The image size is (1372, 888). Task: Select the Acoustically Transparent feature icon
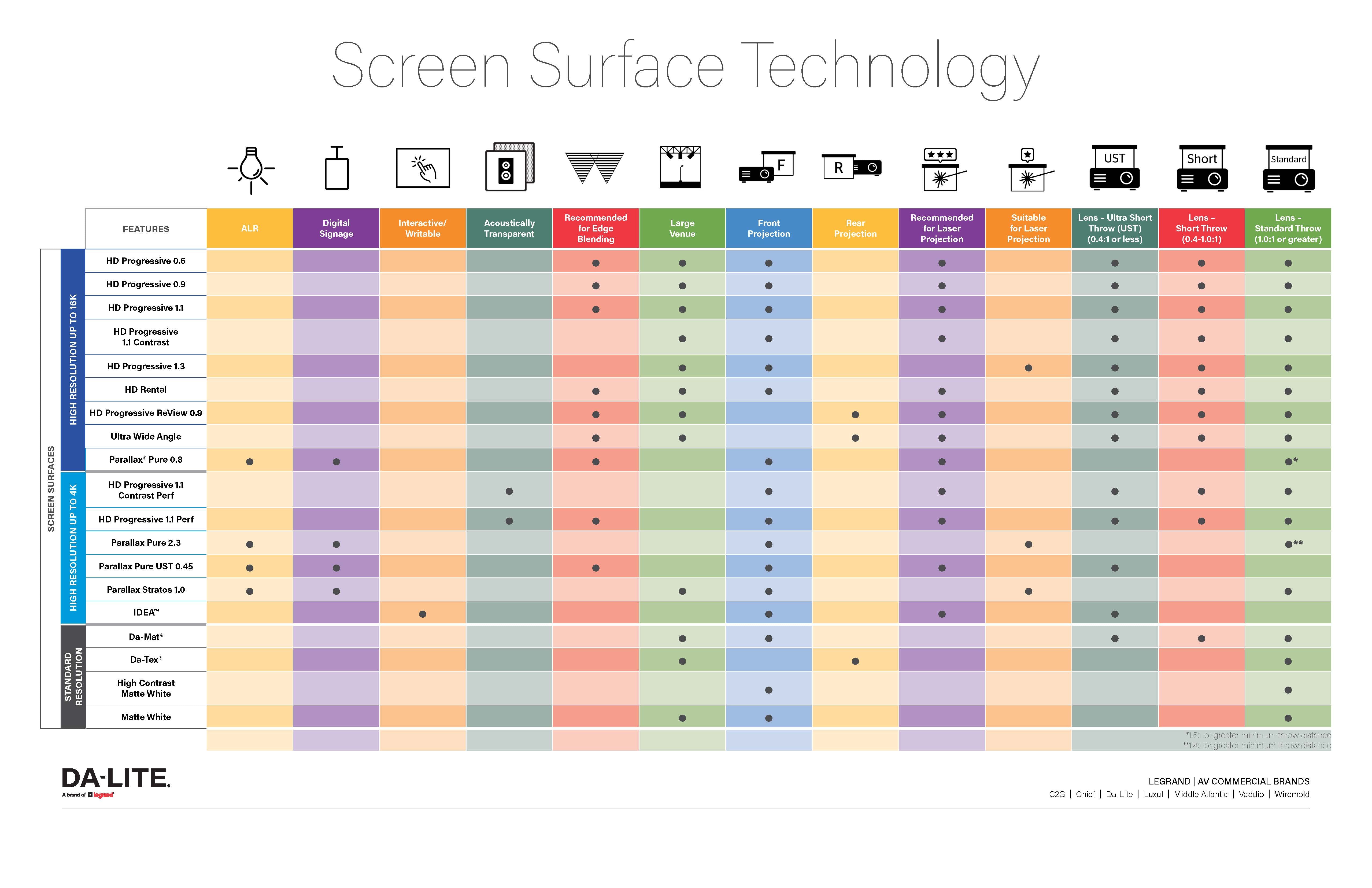(x=510, y=175)
